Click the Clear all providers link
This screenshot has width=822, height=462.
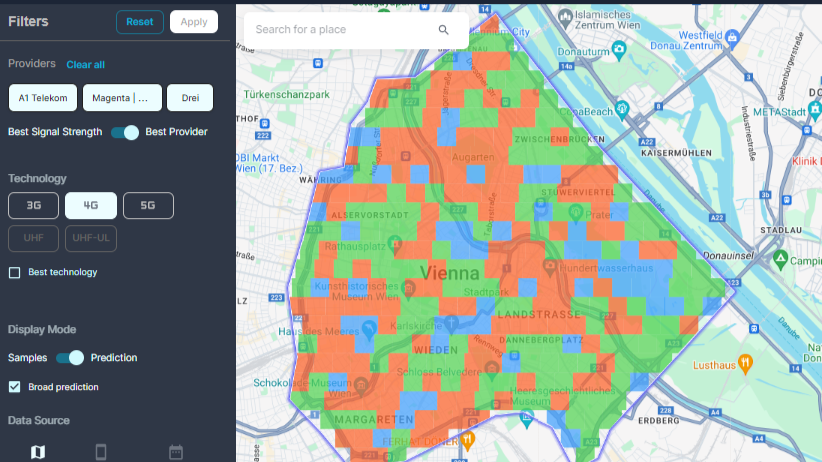[85, 65]
